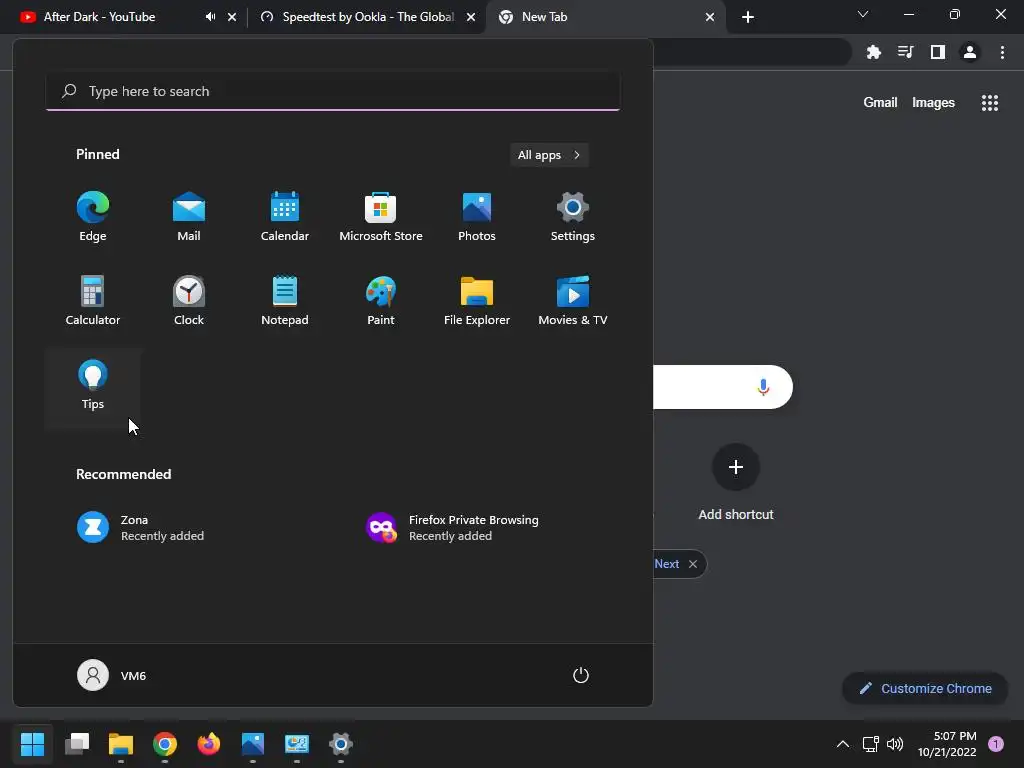Open recommended app Zona
Viewport: 1024px width, 768px height.
140,528
